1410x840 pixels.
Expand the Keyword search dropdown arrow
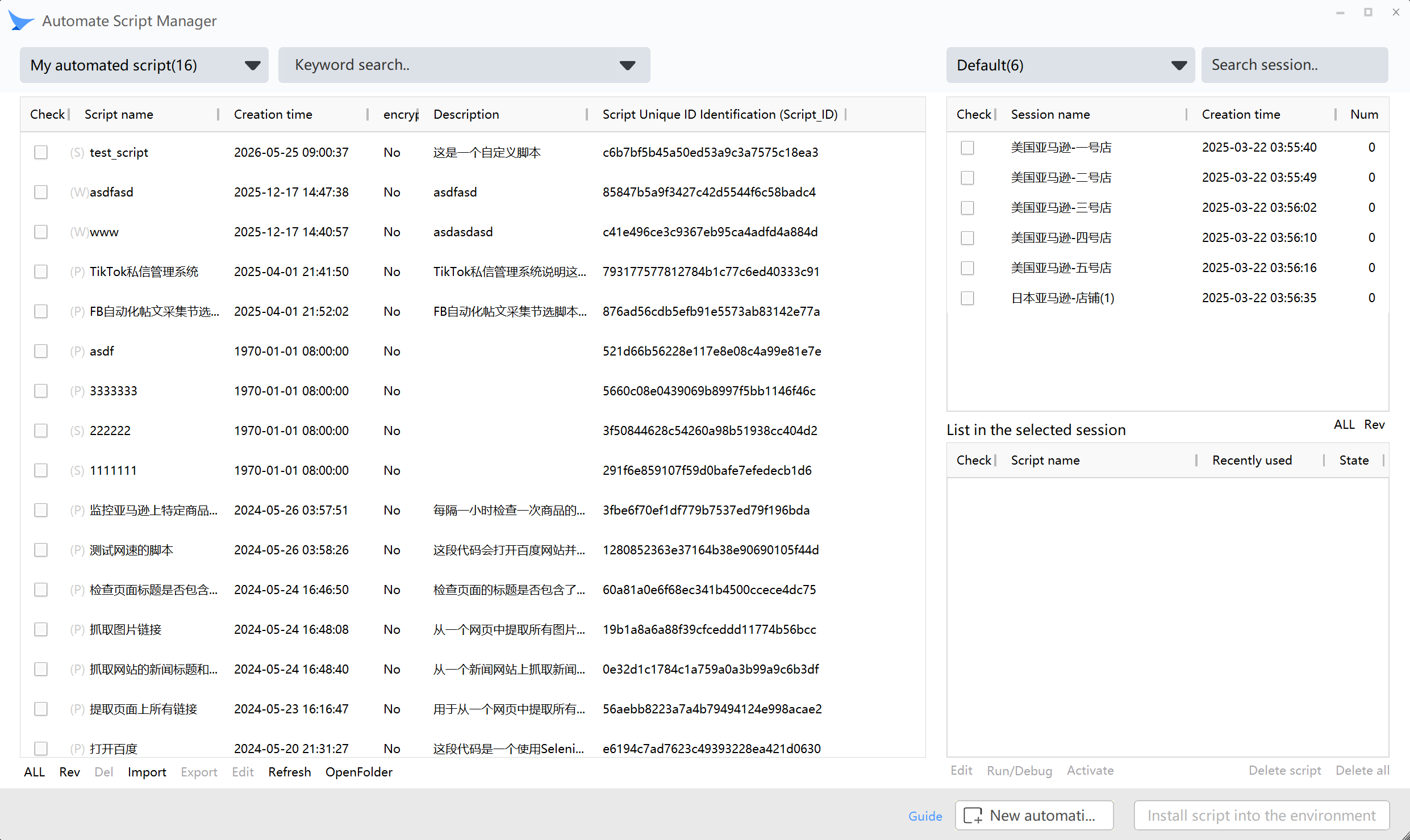627,65
